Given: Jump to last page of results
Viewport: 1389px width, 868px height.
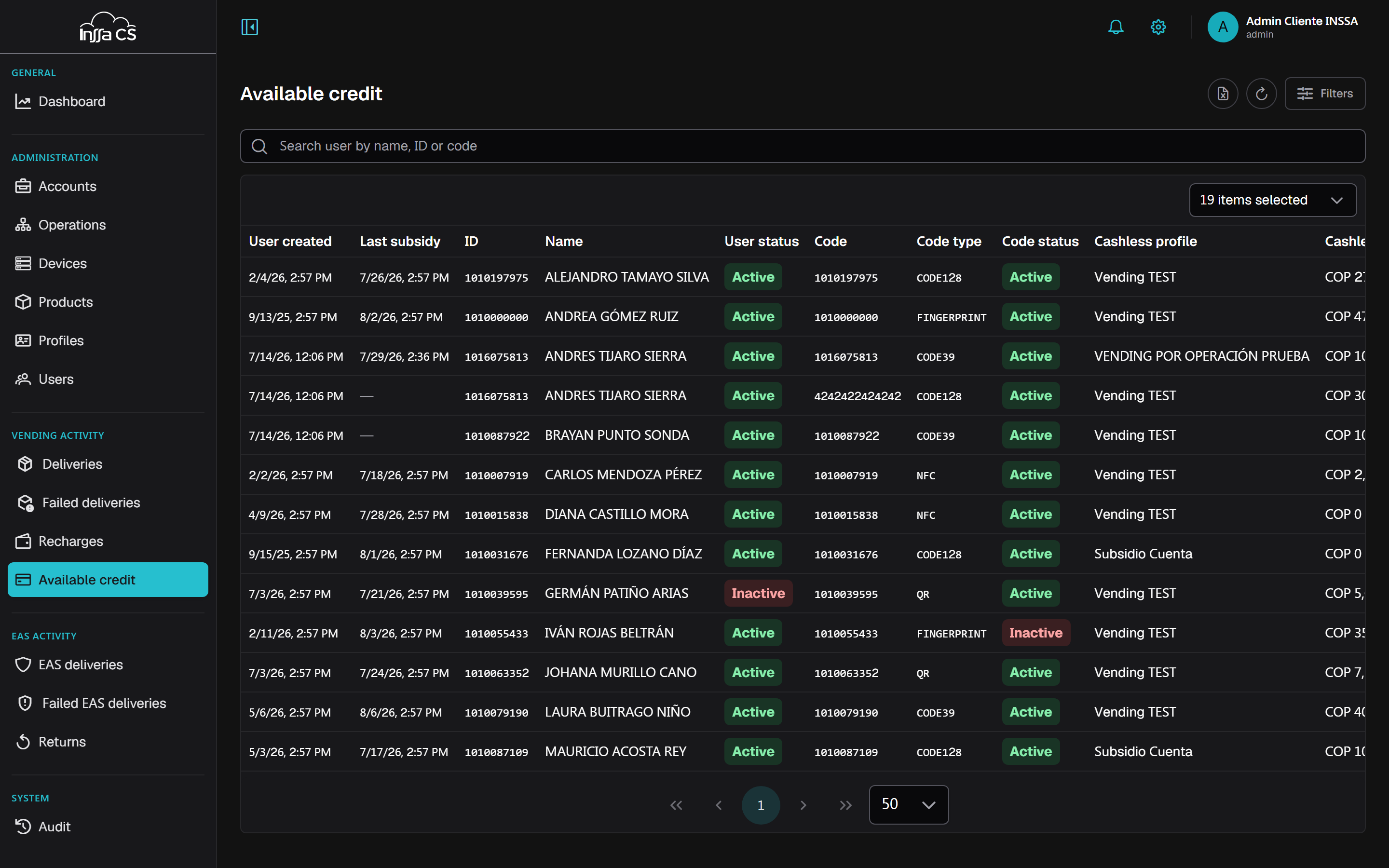Looking at the screenshot, I should pos(845,805).
